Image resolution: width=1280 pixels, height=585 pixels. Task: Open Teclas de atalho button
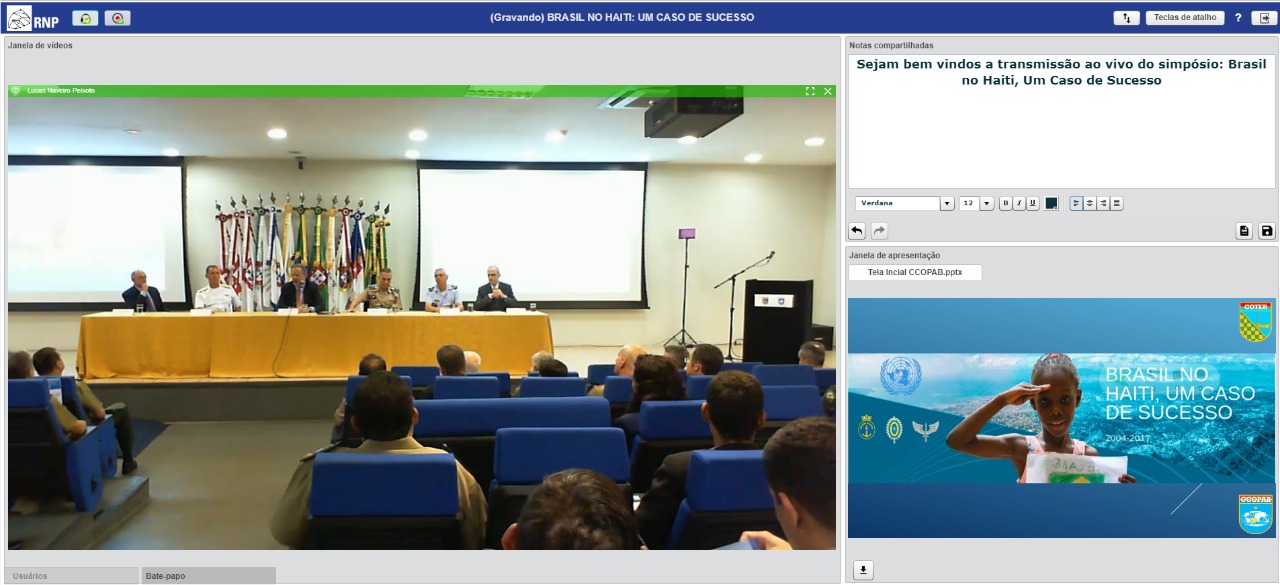pyautogui.click(x=1185, y=18)
